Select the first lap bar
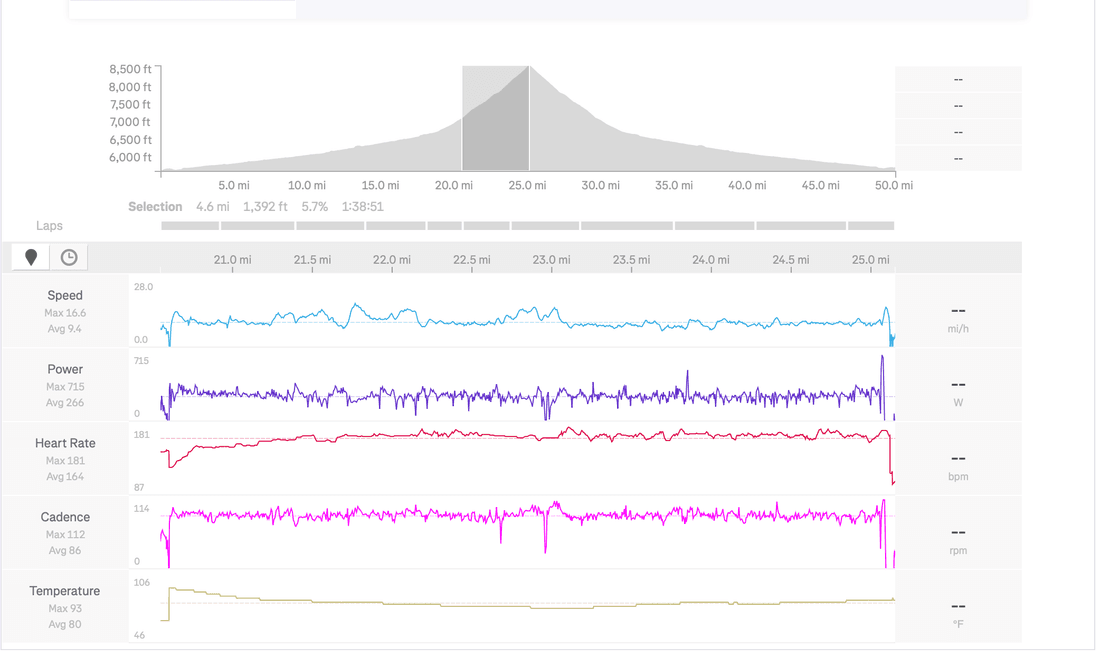Image resolution: width=1100 pixels, height=651 pixels. click(x=190, y=226)
